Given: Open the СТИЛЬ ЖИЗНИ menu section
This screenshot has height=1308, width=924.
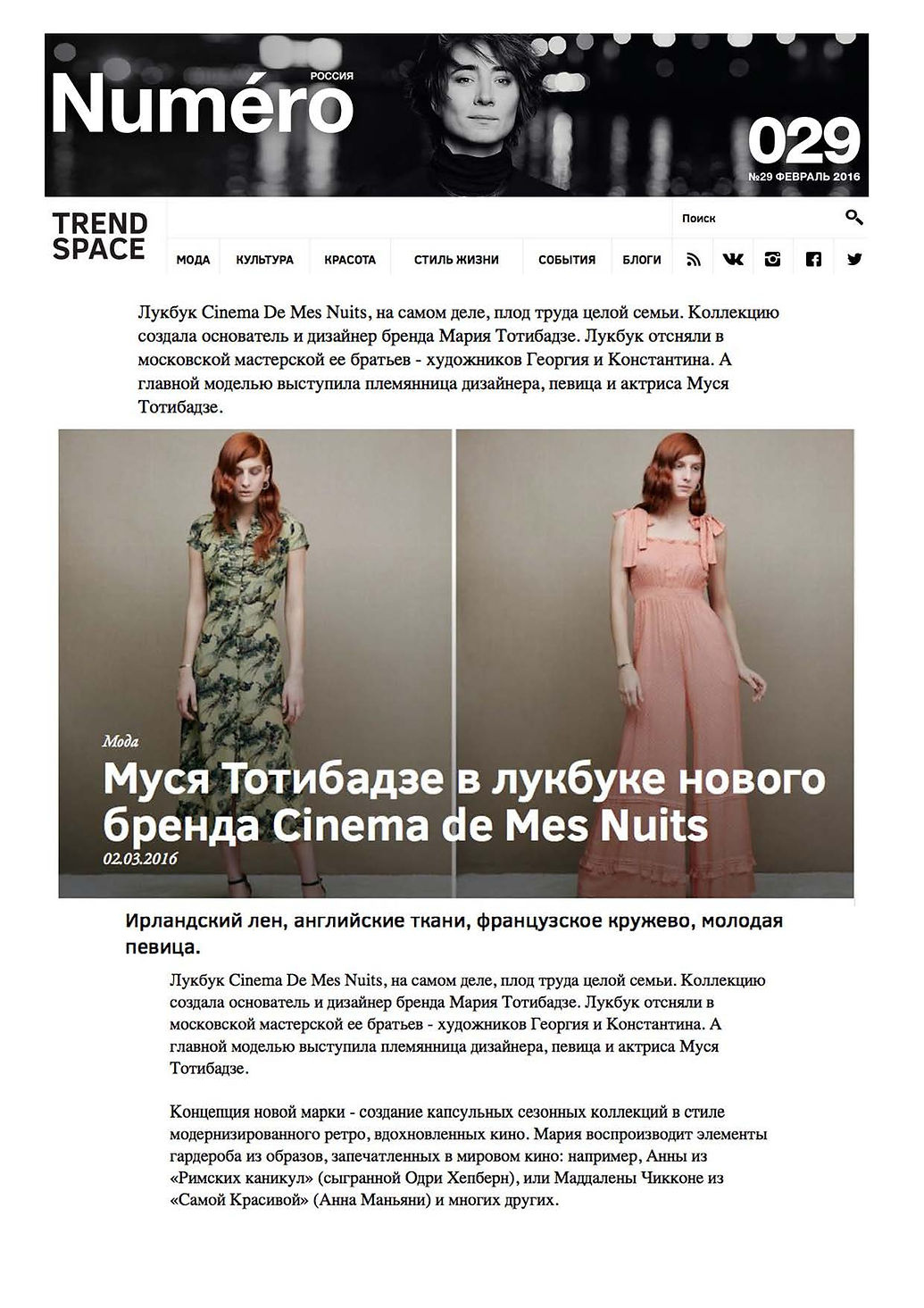Looking at the screenshot, I should (456, 260).
